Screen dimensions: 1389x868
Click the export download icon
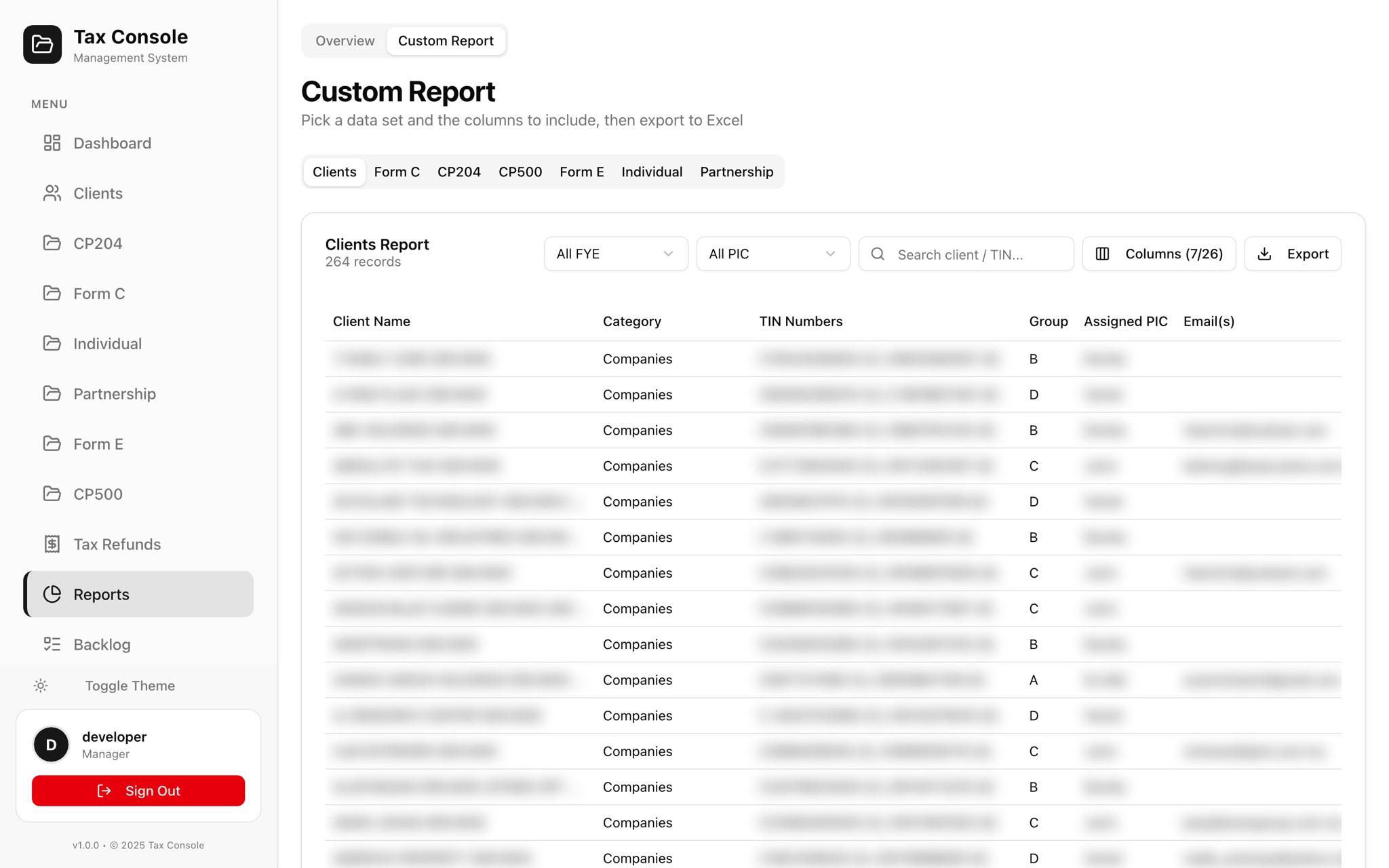tap(1264, 254)
